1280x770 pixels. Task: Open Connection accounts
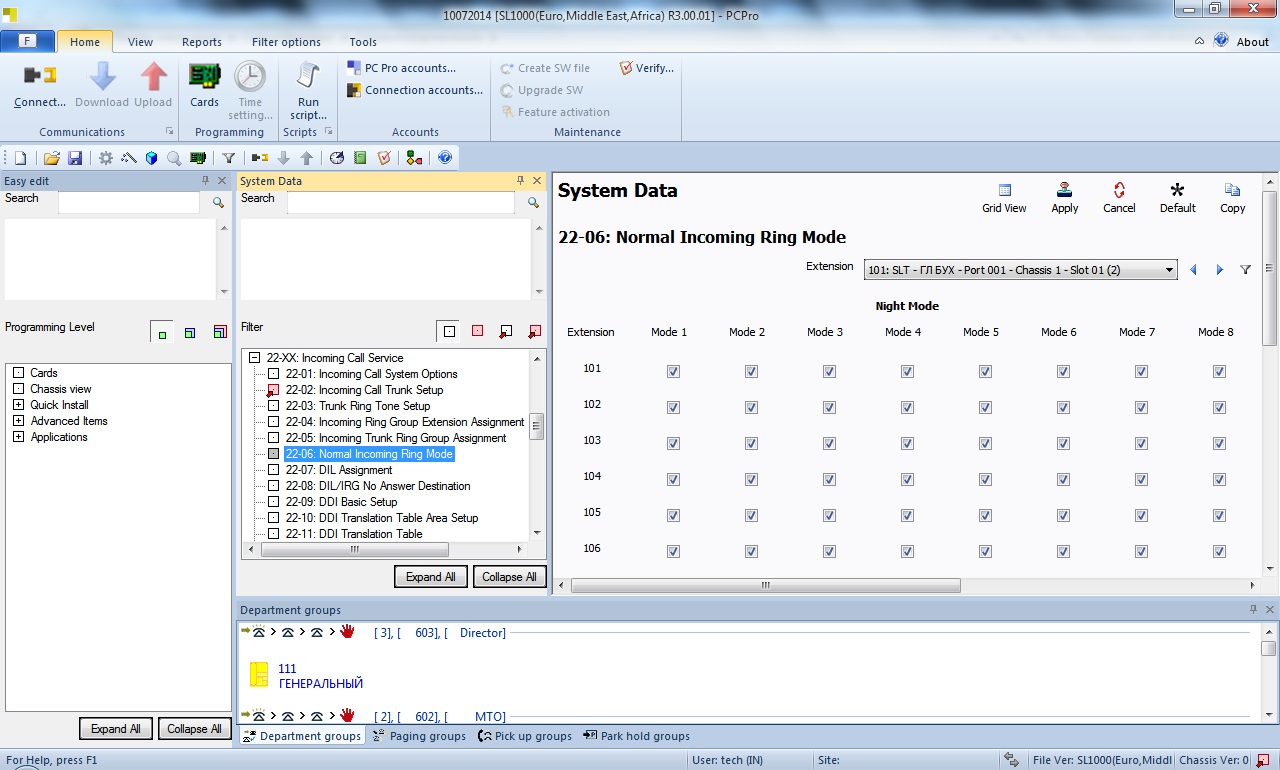(415, 90)
